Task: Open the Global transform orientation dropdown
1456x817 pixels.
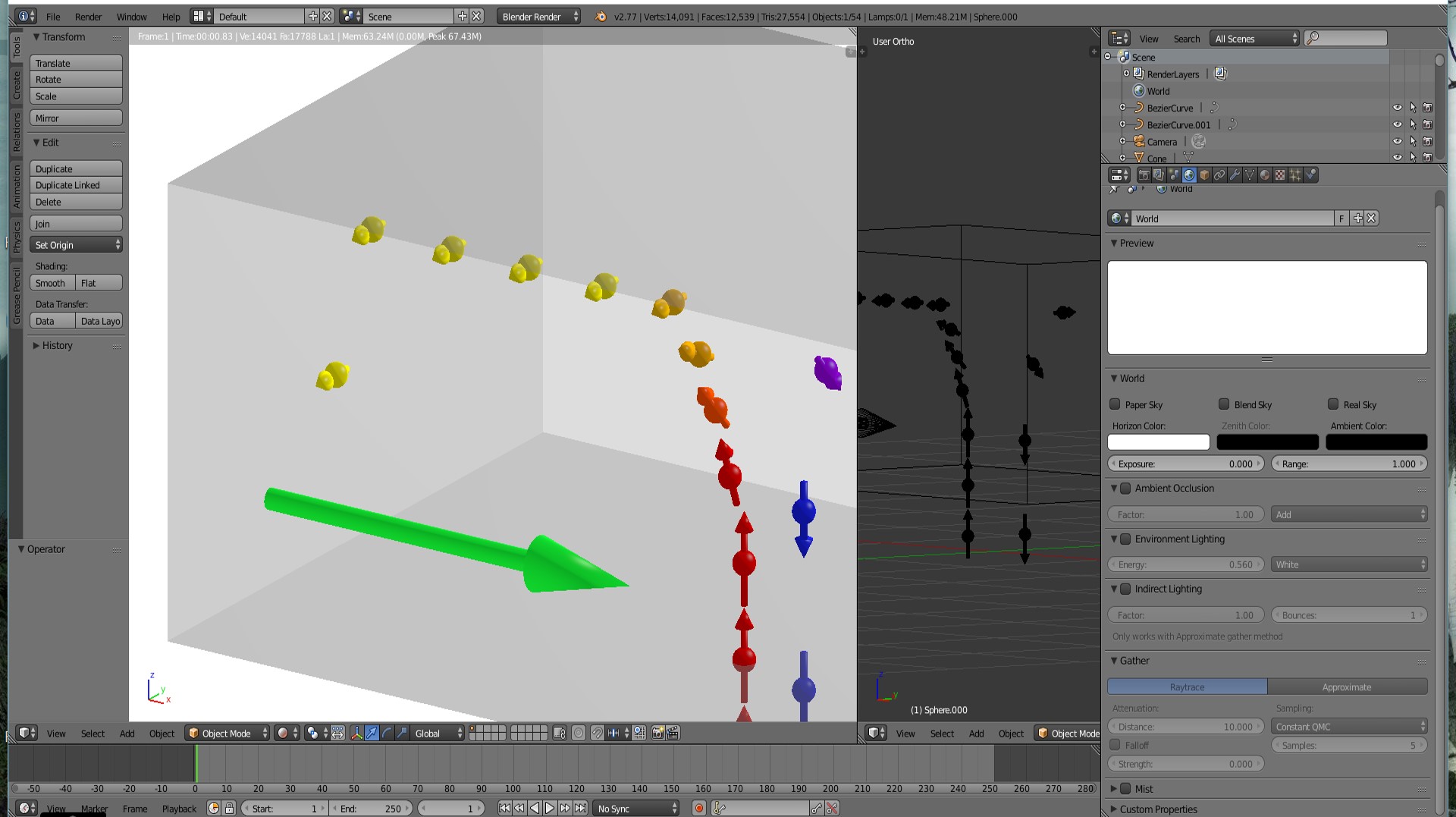Action: click(x=437, y=733)
